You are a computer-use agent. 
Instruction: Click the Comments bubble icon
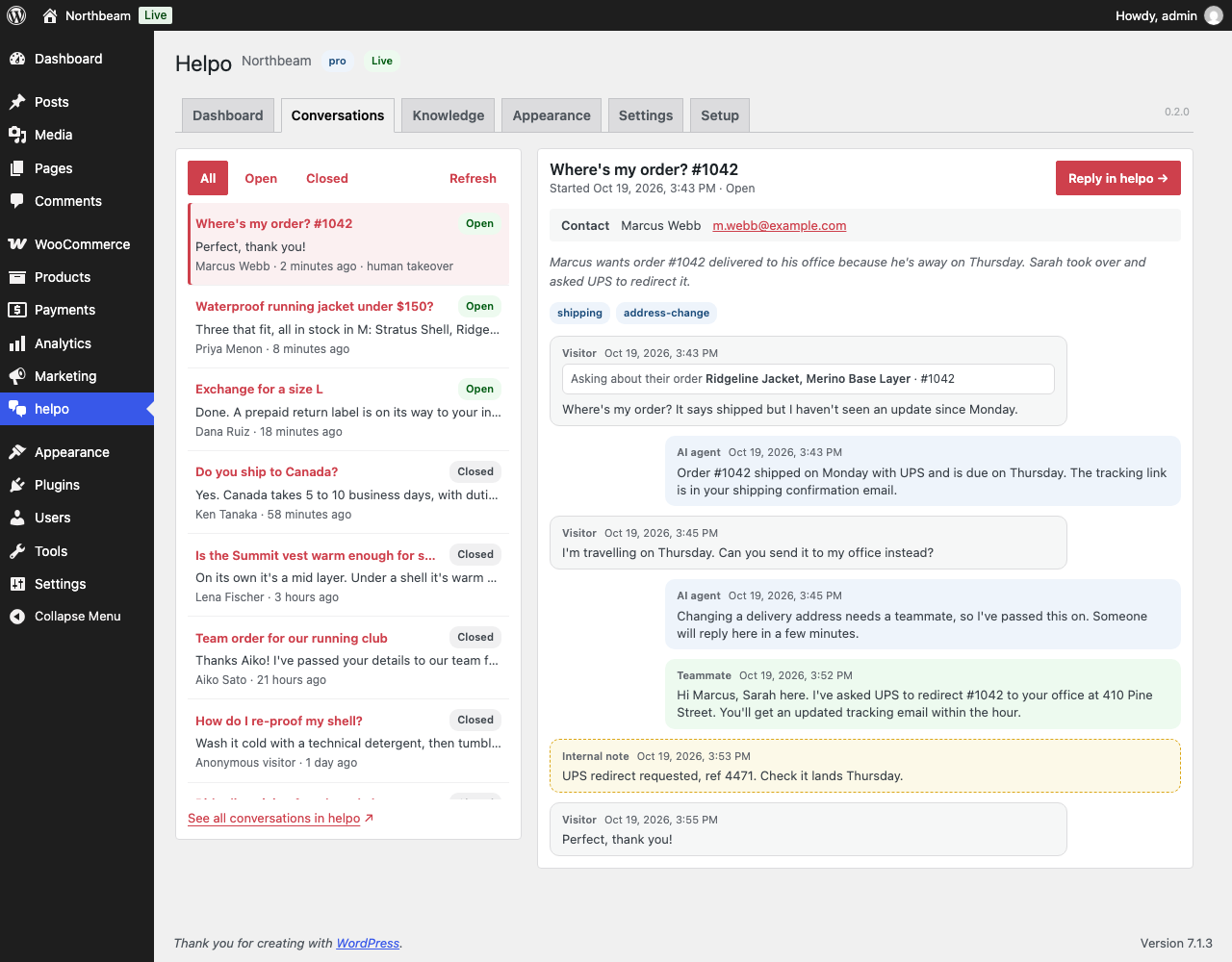17,201
